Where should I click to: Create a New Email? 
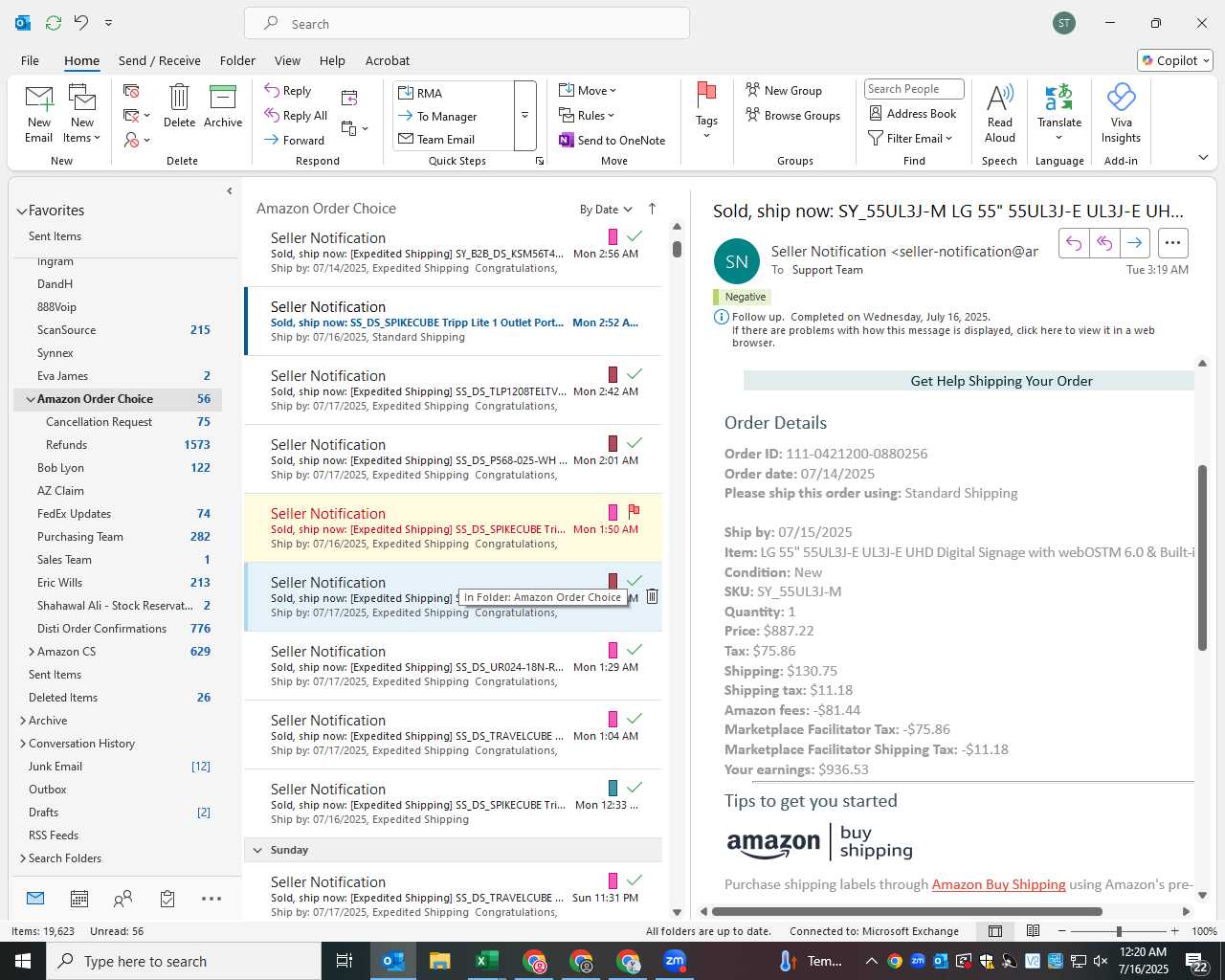(x=39, y=114)
